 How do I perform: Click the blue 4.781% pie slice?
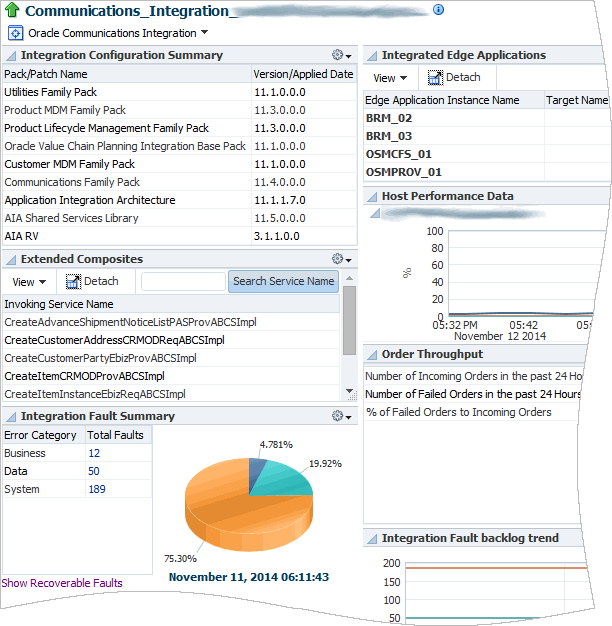click(x=255, y=471)
